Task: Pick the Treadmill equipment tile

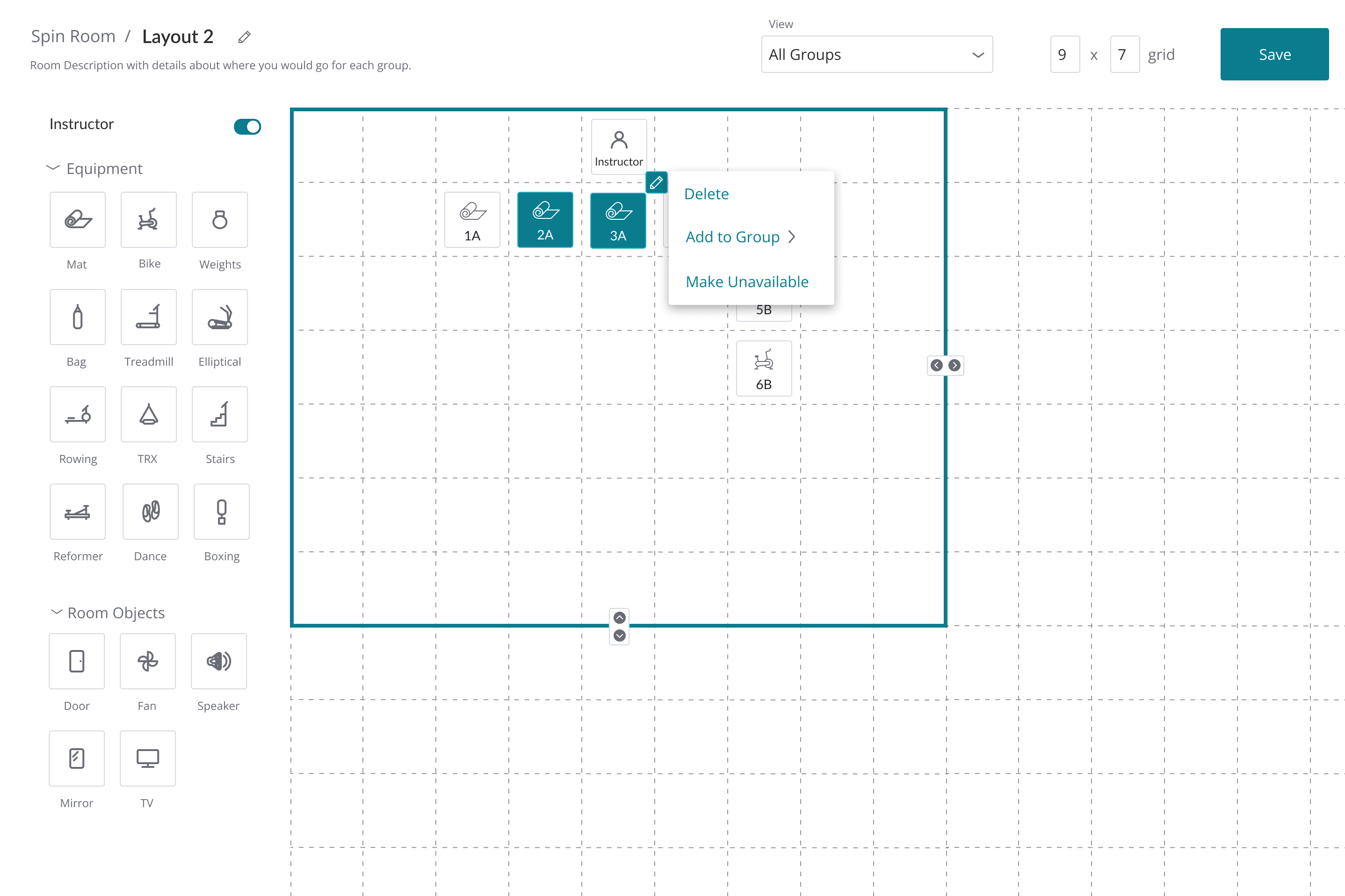Action: pos(149,317)
